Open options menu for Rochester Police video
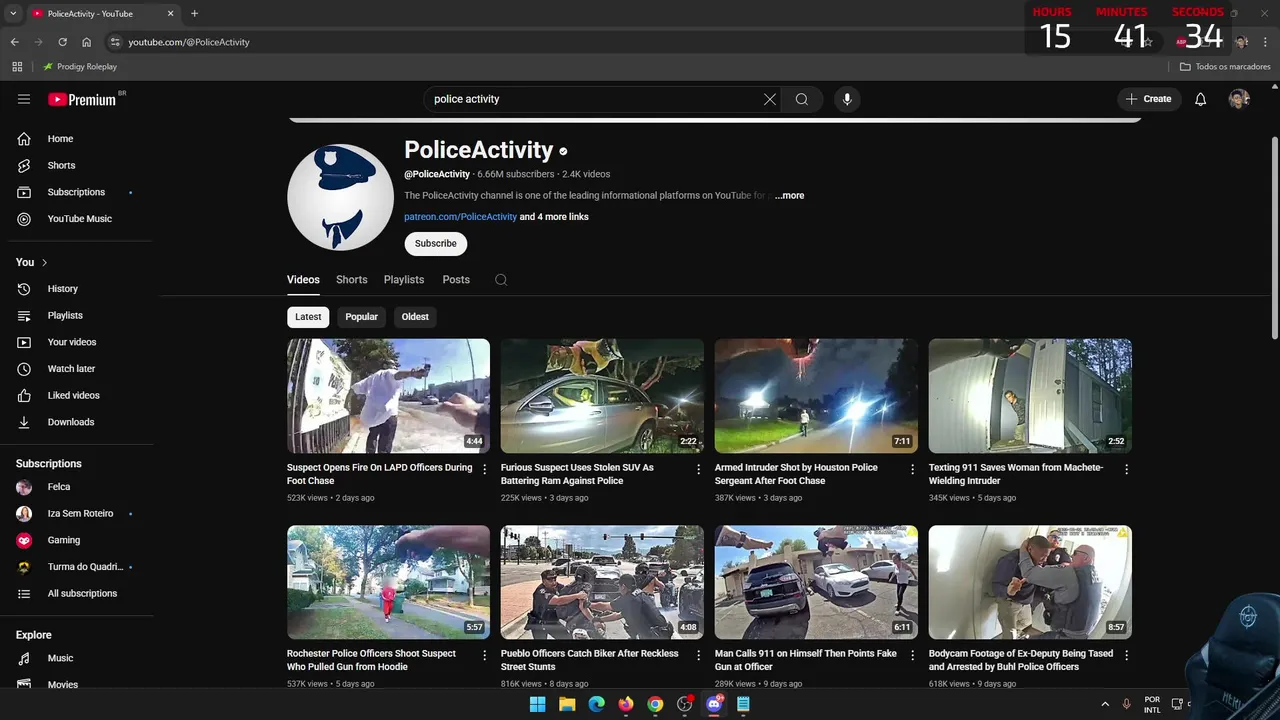Screen dimensions: 1280x720 point(485,655)
